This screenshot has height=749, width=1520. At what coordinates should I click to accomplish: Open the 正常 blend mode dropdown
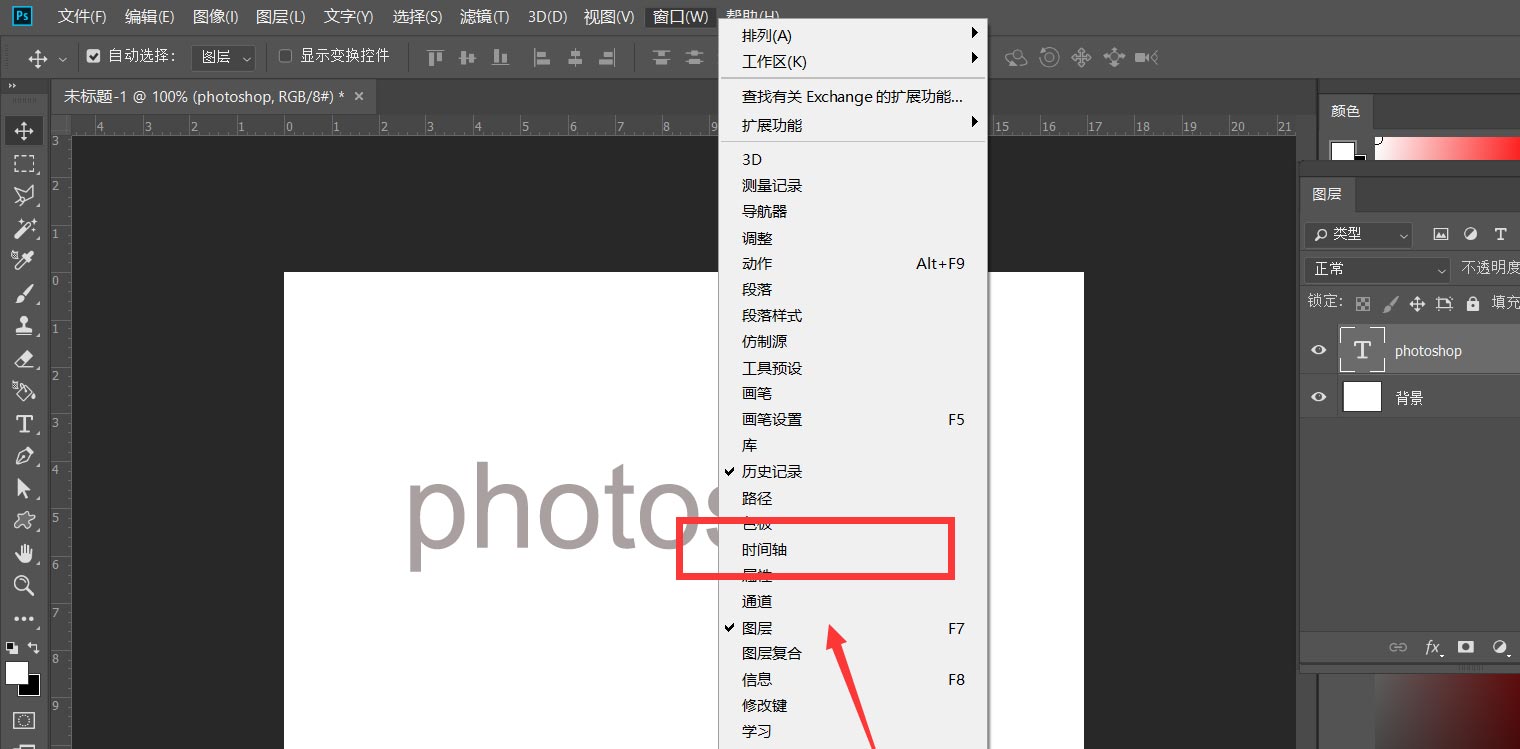[x=1377, y=269]
